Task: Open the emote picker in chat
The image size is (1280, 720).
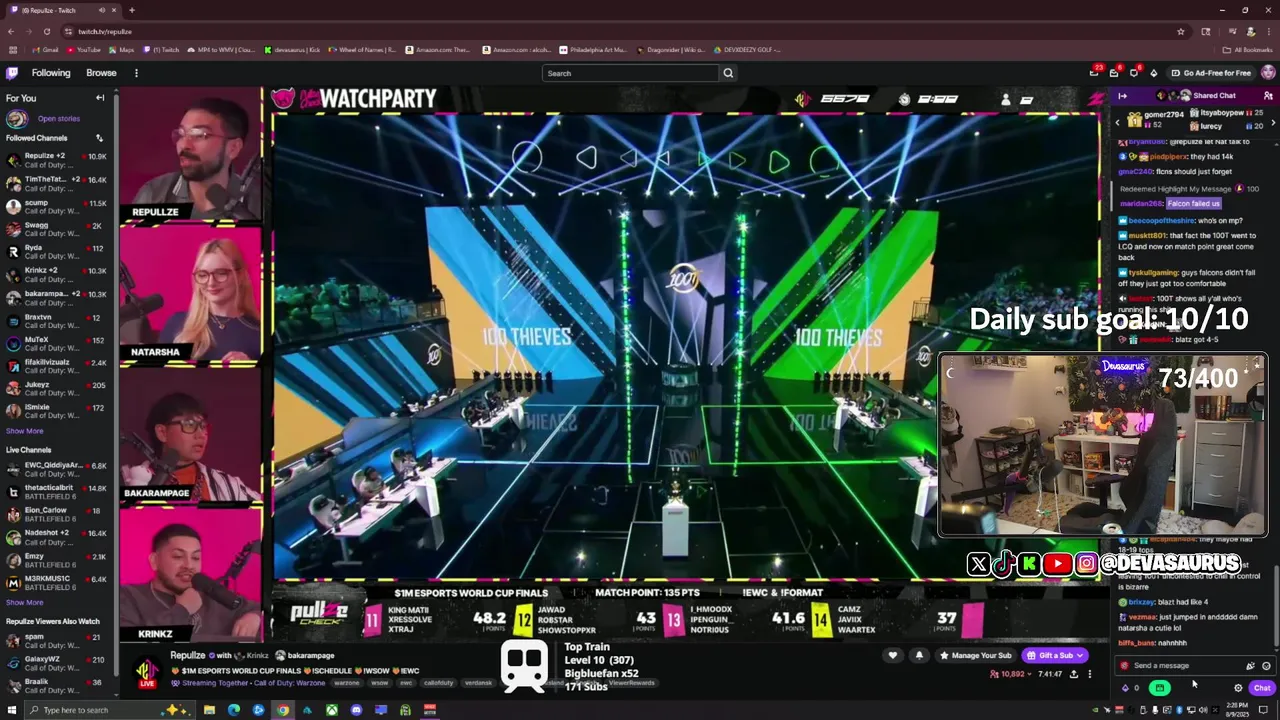Action: [1266, 666]
